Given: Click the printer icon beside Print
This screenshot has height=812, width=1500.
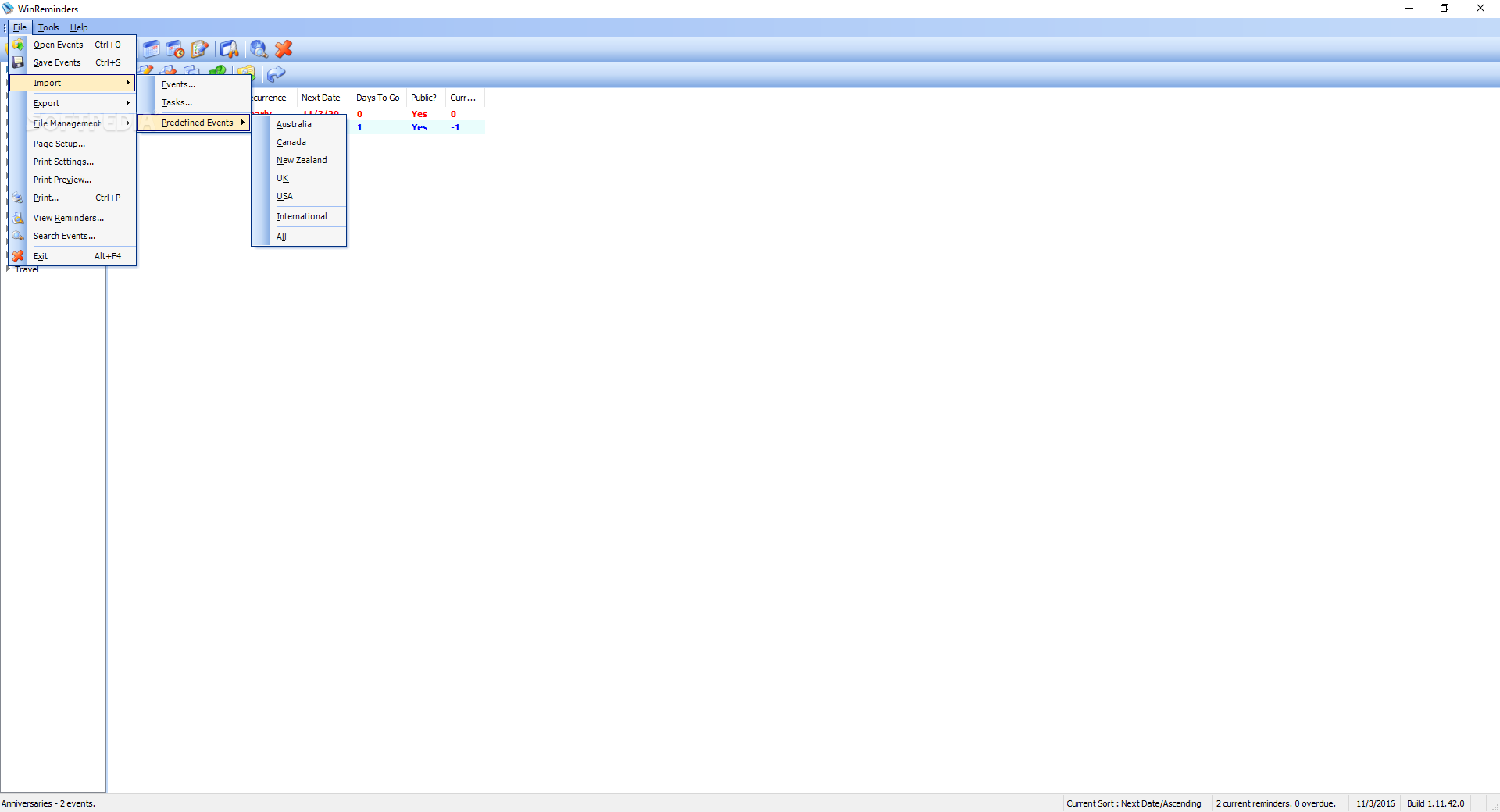Looking at the screenshot, I should (x=18, y=198).
